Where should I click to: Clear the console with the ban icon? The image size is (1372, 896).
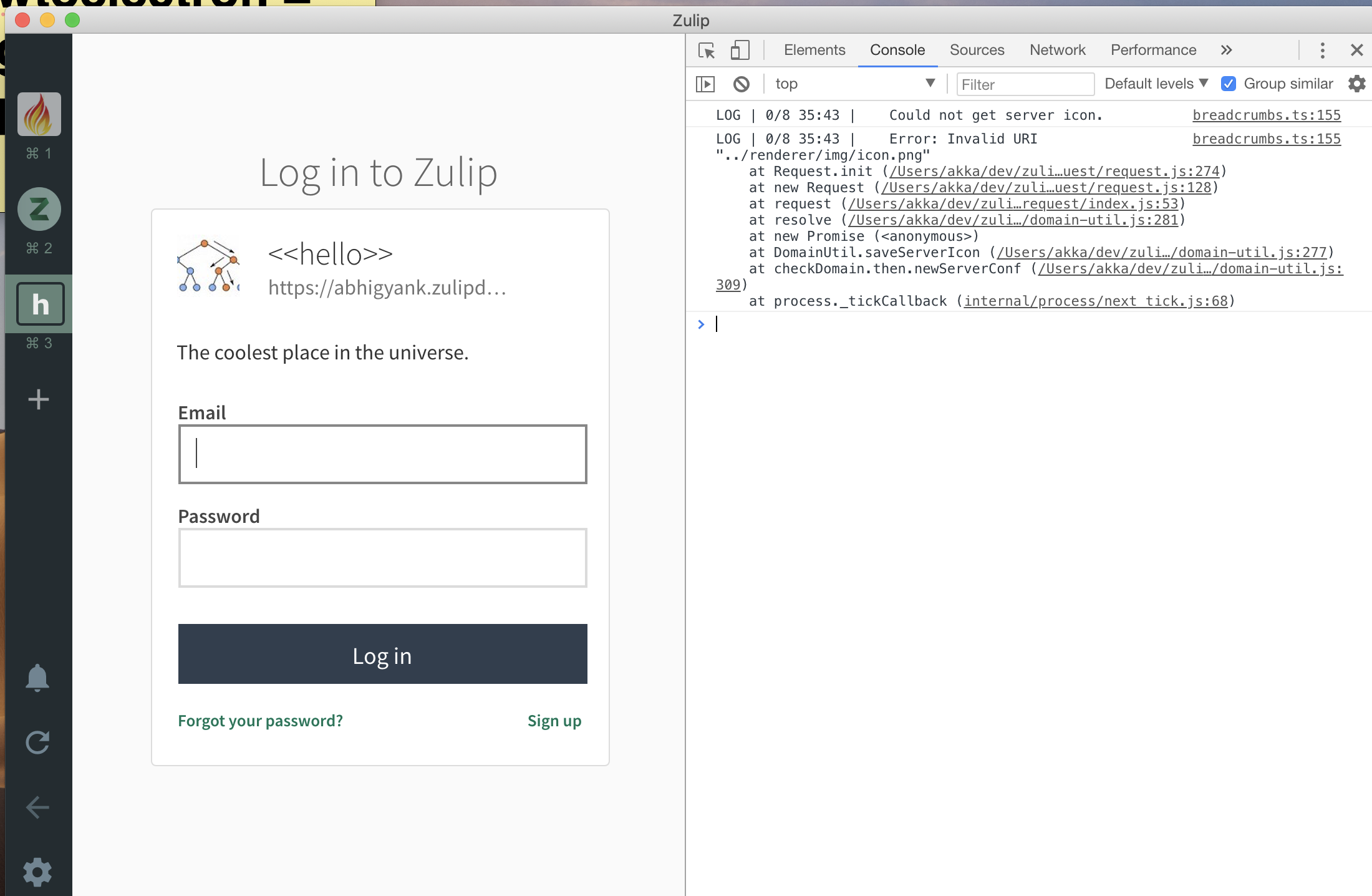(x=741, y=84)
